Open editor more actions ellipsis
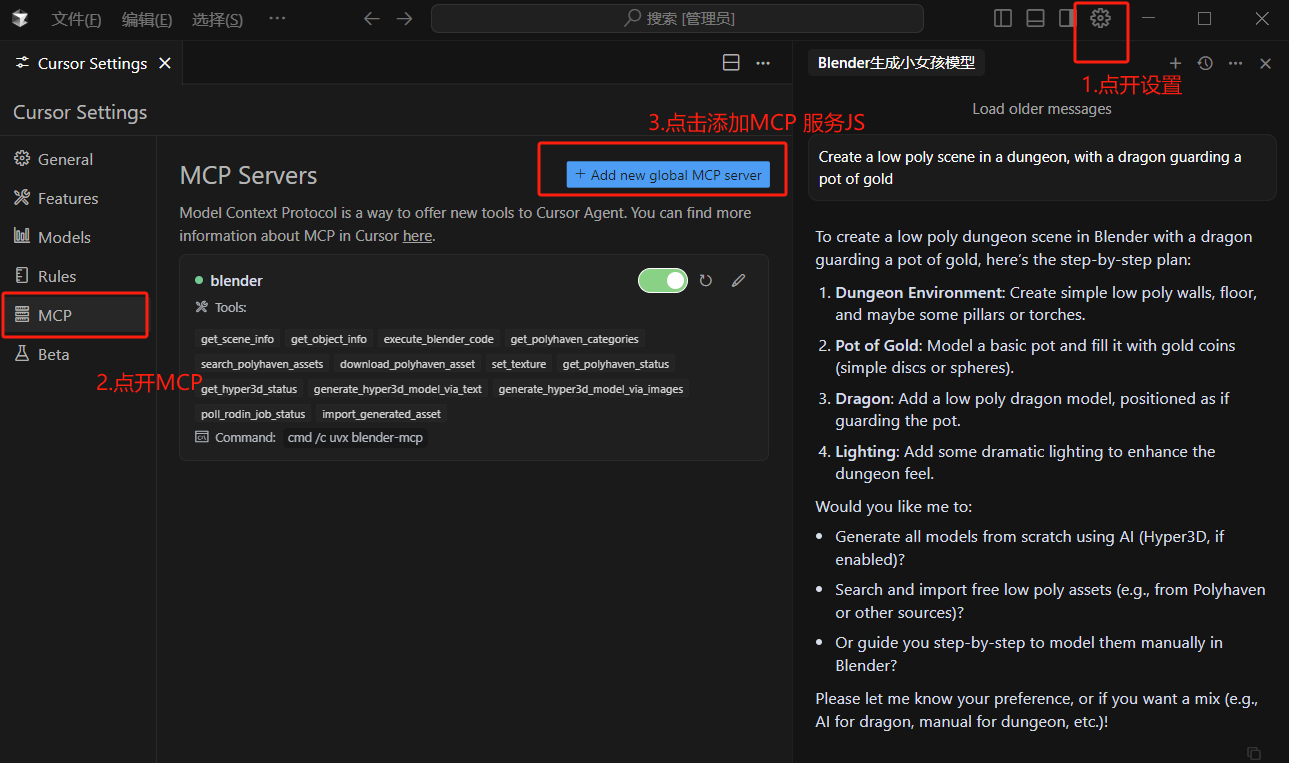This screenshot has width=1289, height=763. point(763,63)
